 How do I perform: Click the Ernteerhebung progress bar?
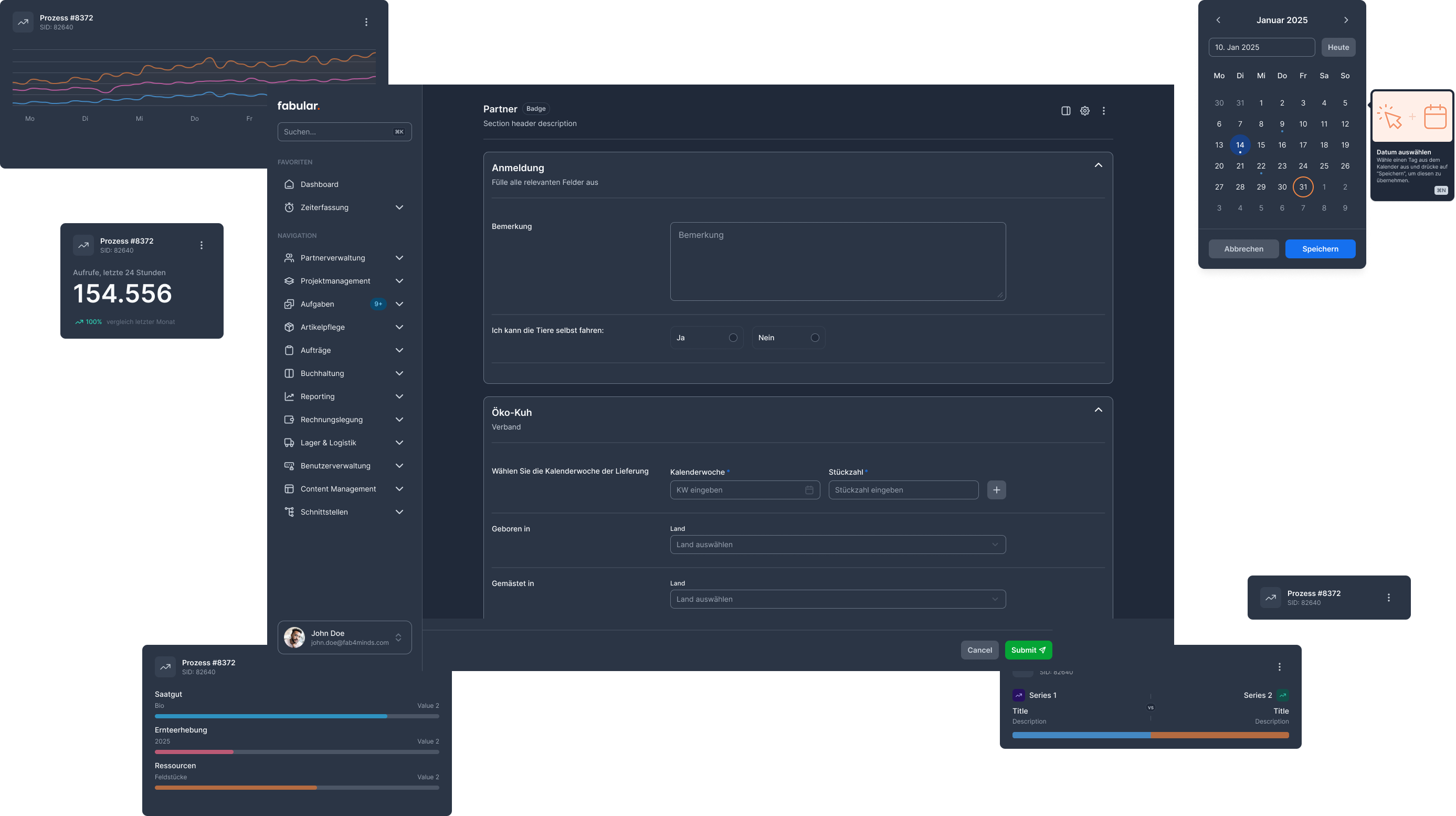(297, 752)
